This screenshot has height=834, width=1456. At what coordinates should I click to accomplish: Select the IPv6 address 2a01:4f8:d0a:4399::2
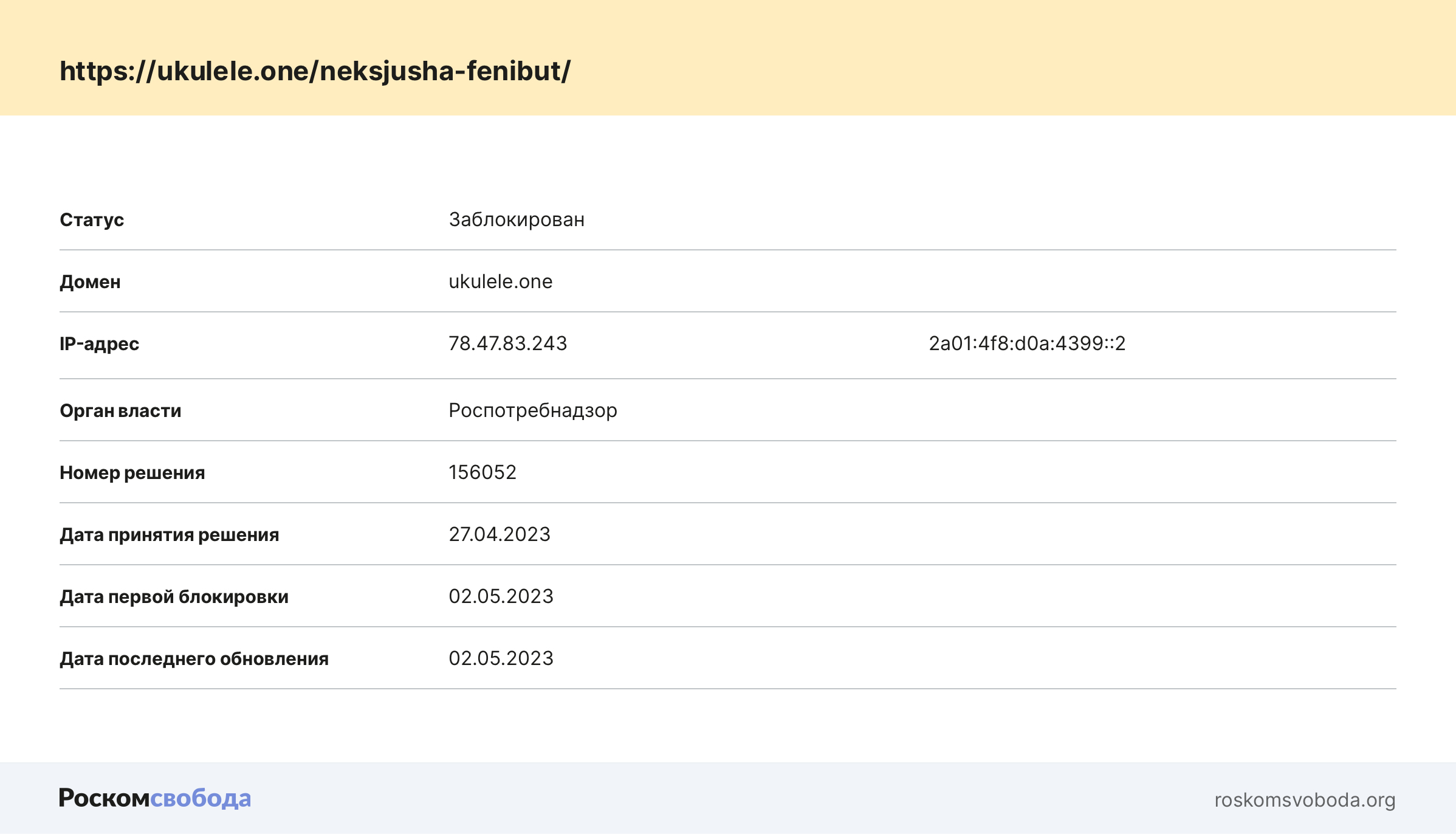coord(1026,343)
